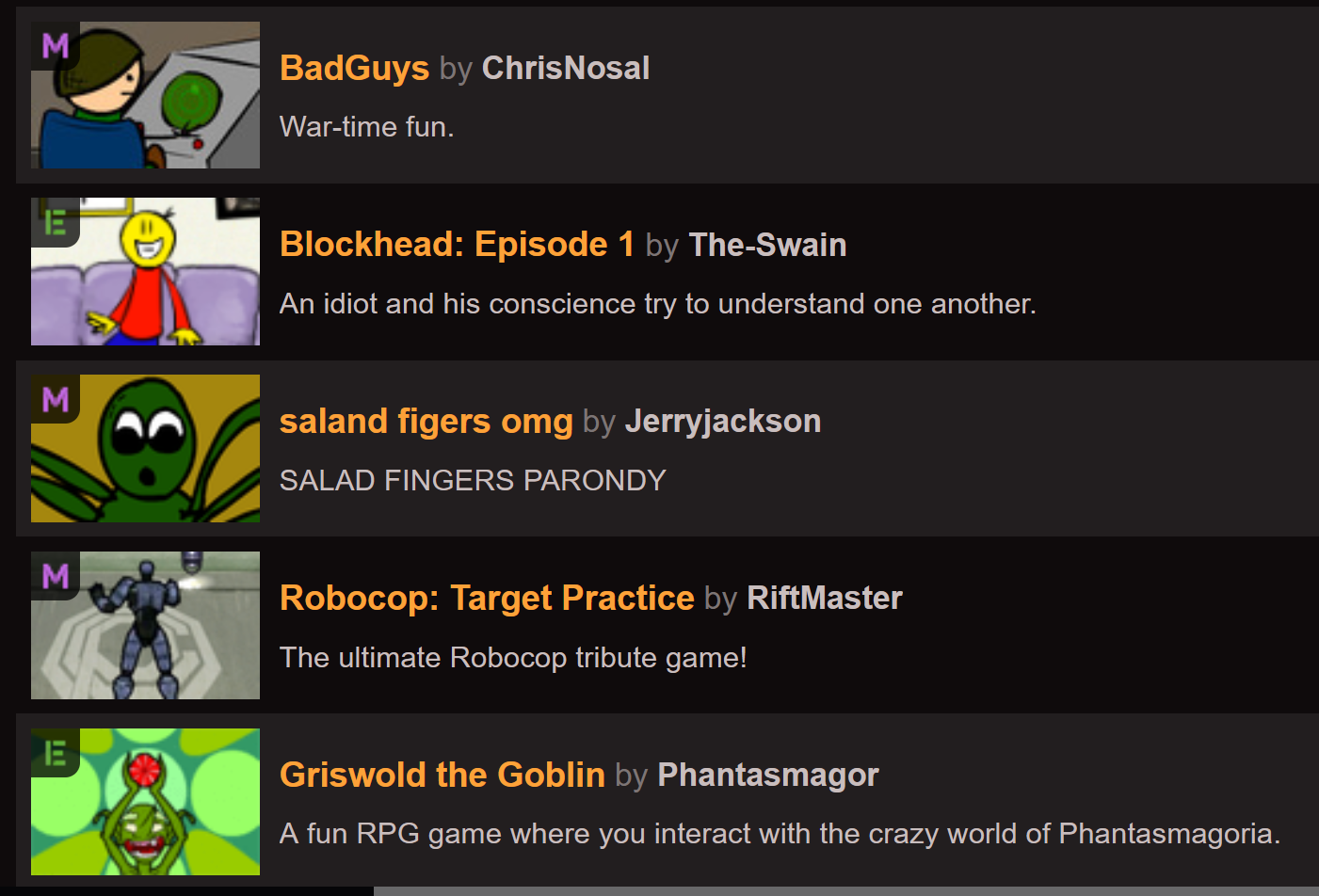Open the BadGuys title link
This screenshot has height=896, width=1319.
354,68
